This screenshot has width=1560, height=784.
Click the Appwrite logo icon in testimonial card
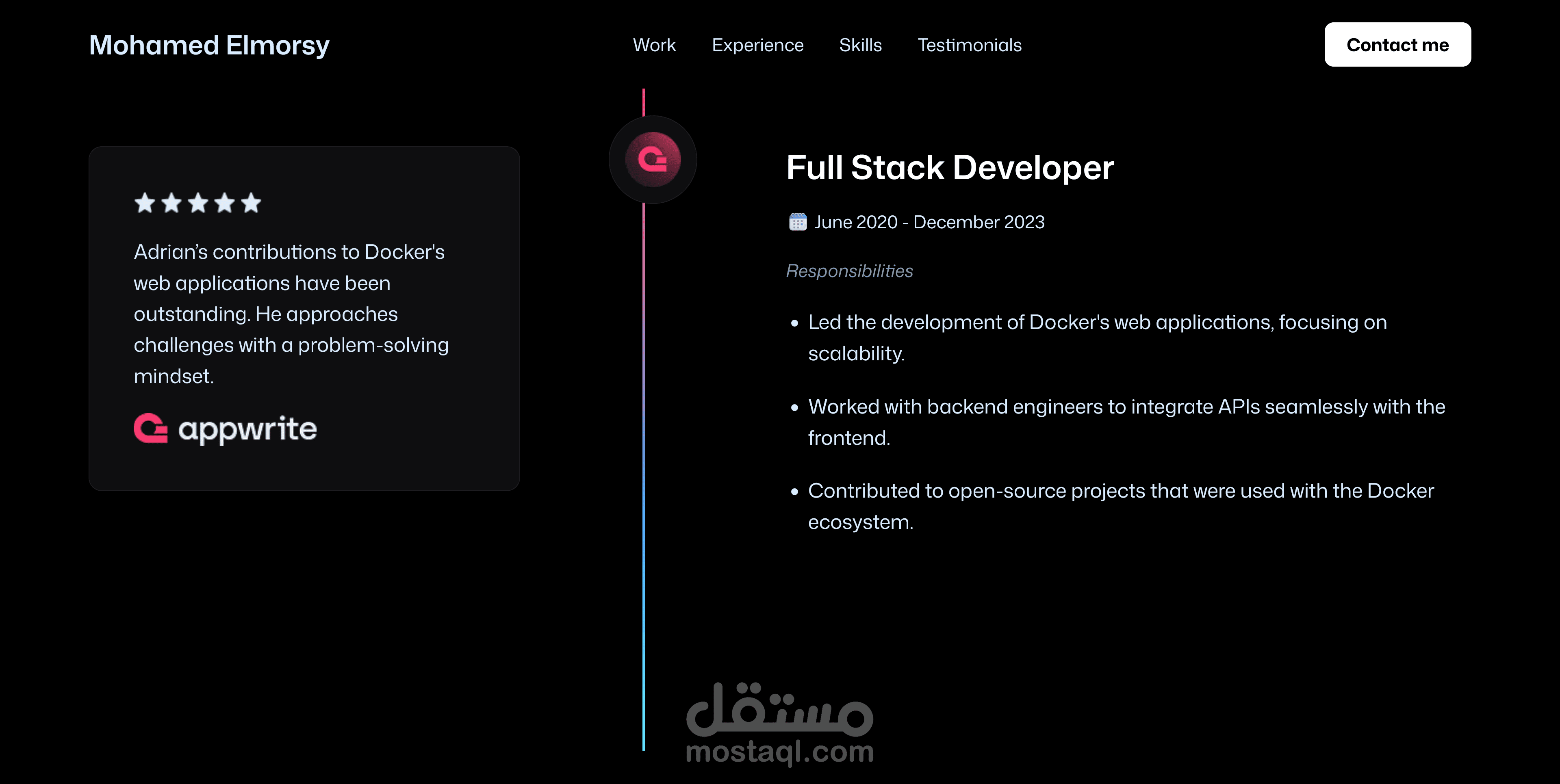tap(150, 429)
